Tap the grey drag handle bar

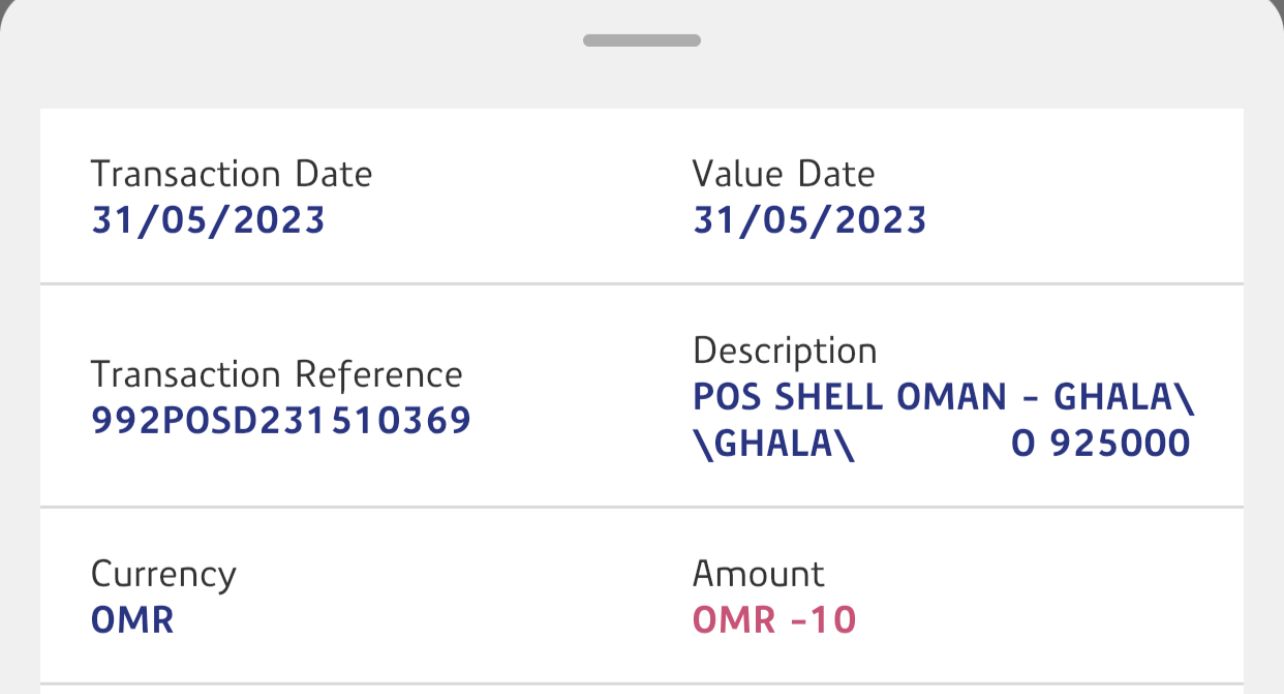point(642,41)
